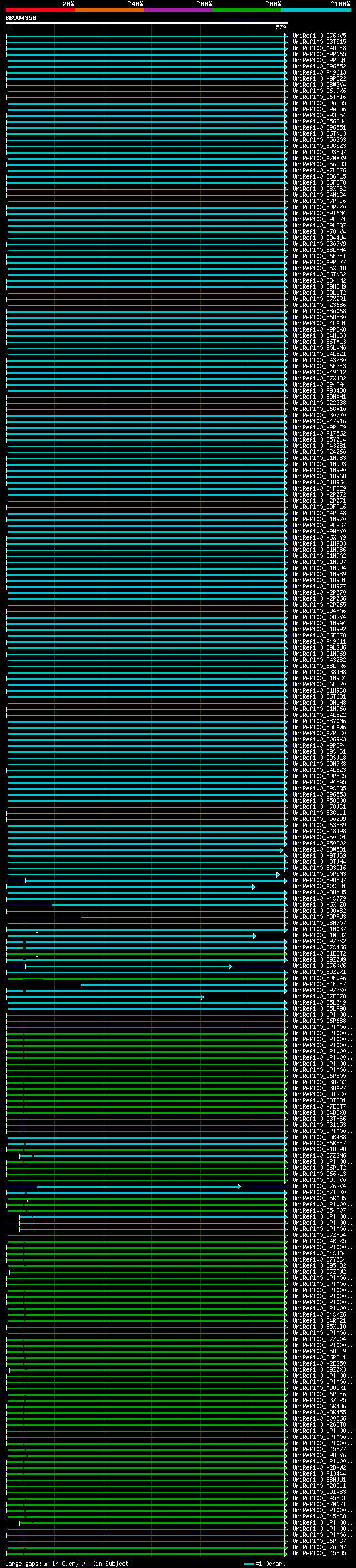
Task: Click the hit label UniRef100_Q76KV6
Action: [x=319, y=966]
